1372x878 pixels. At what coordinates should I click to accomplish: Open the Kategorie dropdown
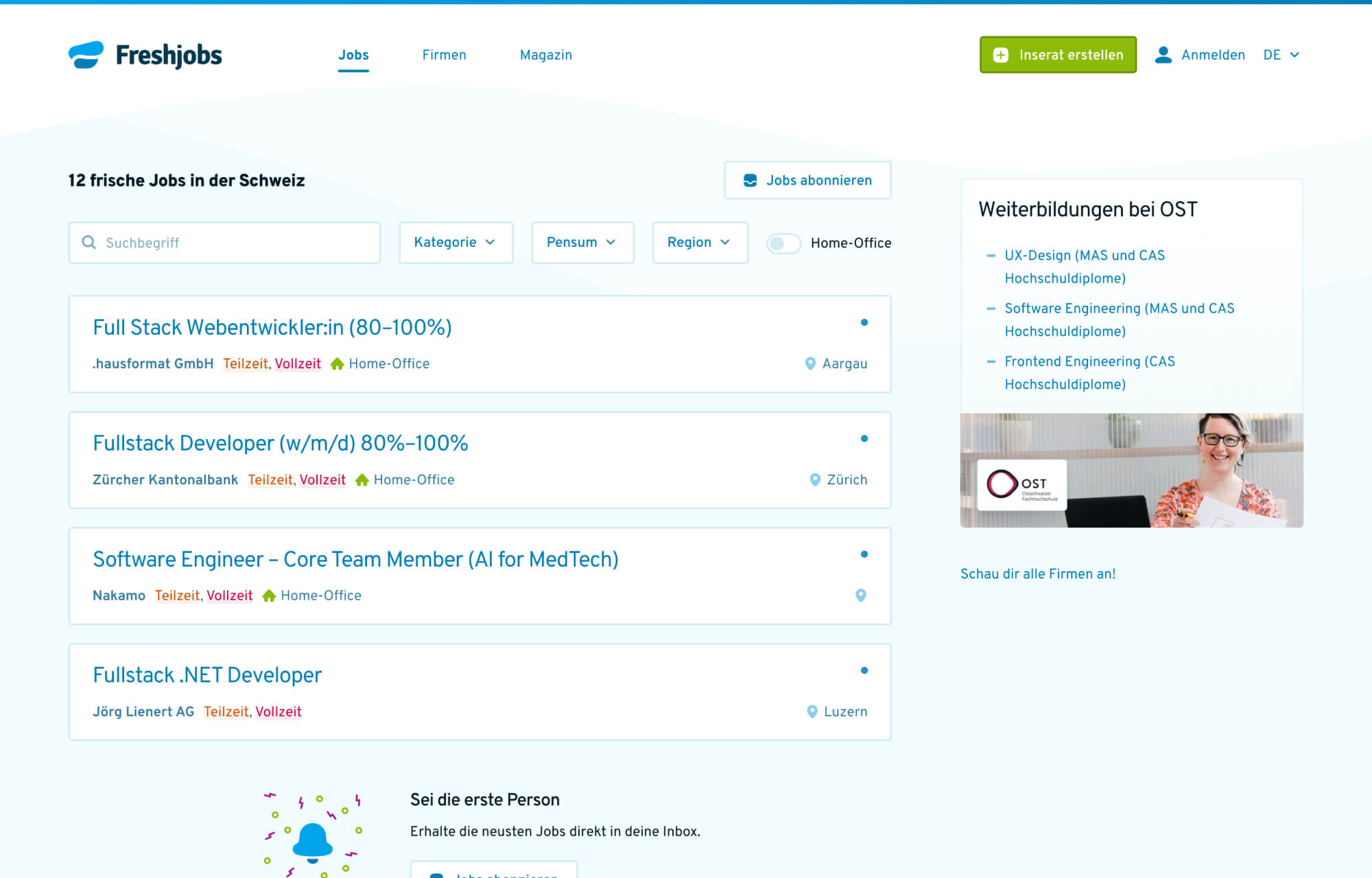point(456,242)
